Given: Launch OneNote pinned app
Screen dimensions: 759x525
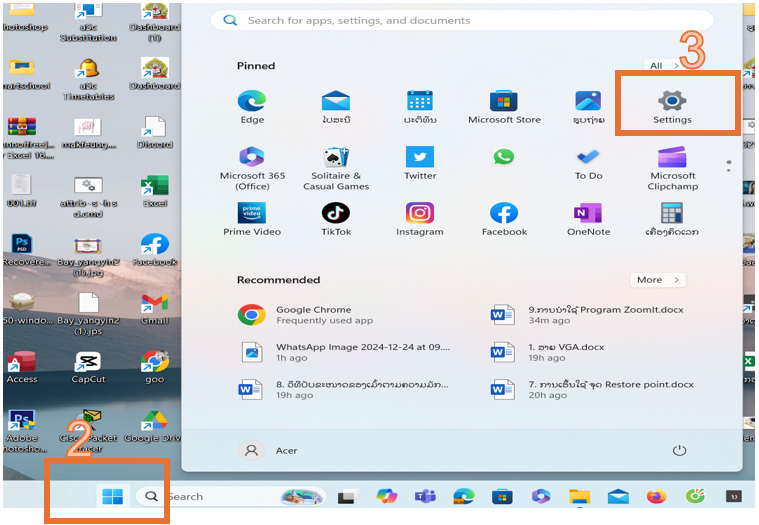Looking at the screenshot, I should 588,214.
